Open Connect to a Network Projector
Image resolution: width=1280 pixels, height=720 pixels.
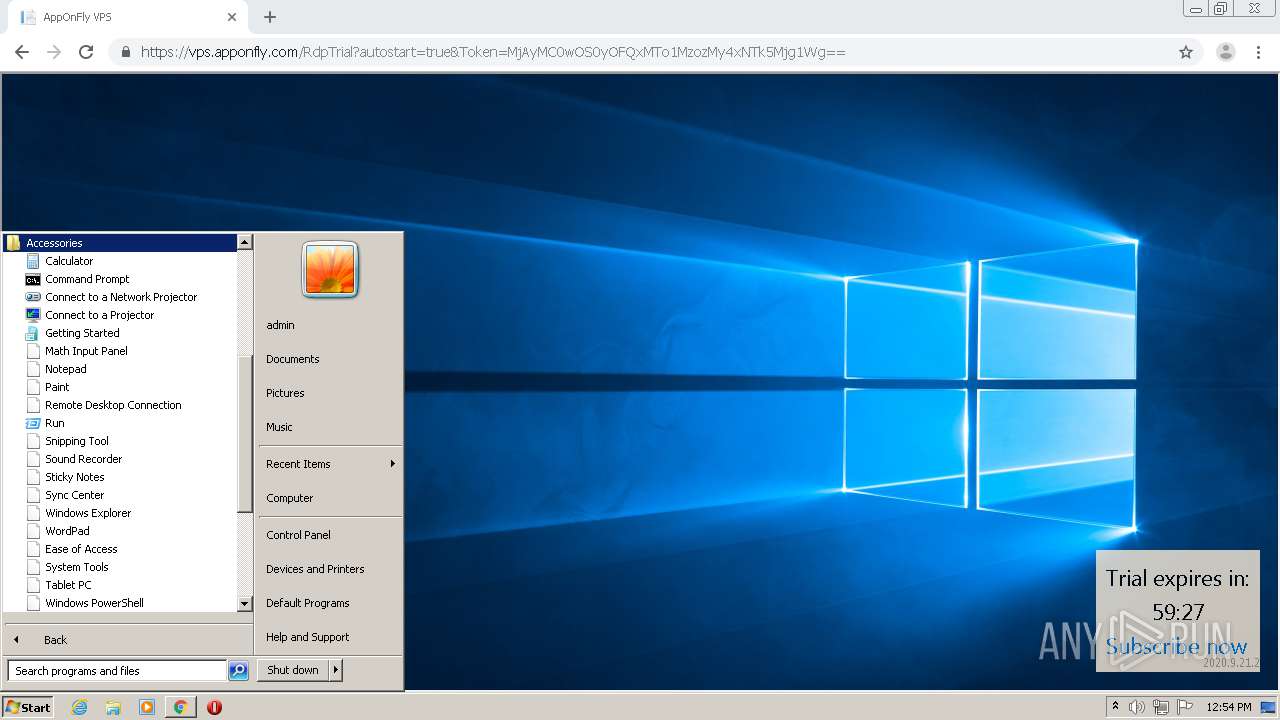pyautogui.click(x=121, y=297)
